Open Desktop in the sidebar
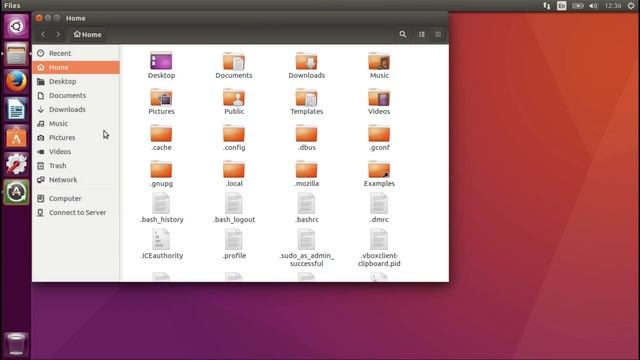640x360 pixels. pyautogui.click(x=76, y=81)
